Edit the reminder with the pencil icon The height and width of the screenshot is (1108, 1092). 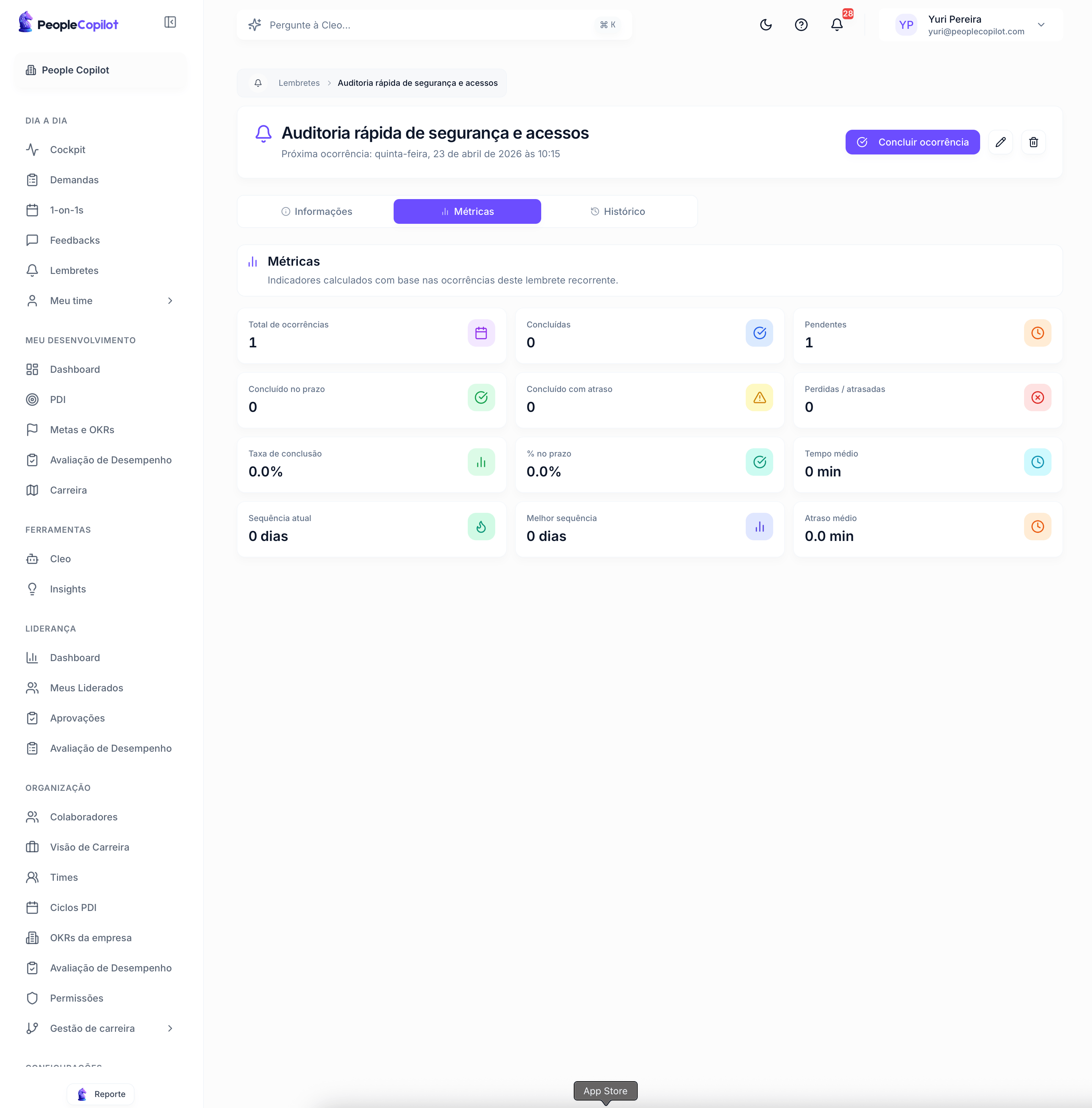pos(1000,142)
